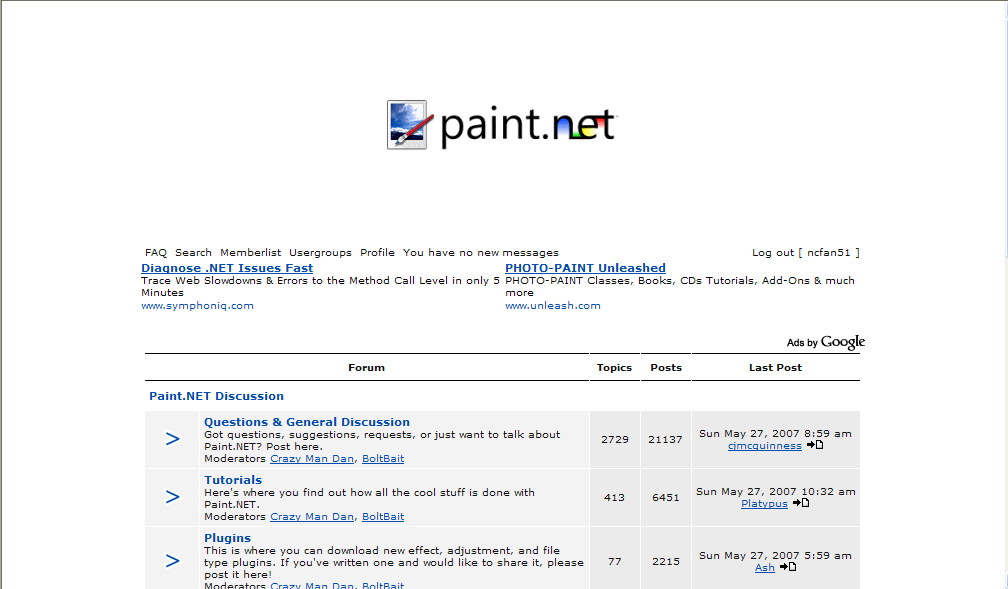Open Questions & General Discussion forum
Screen dimensions: 1008x589
[307, 422]
